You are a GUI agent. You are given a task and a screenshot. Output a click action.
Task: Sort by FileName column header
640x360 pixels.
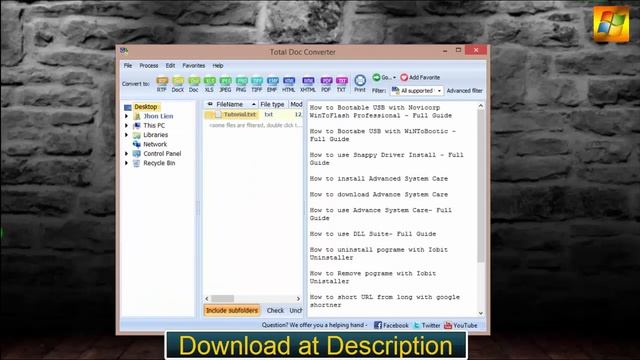click(x=230, y=104)
